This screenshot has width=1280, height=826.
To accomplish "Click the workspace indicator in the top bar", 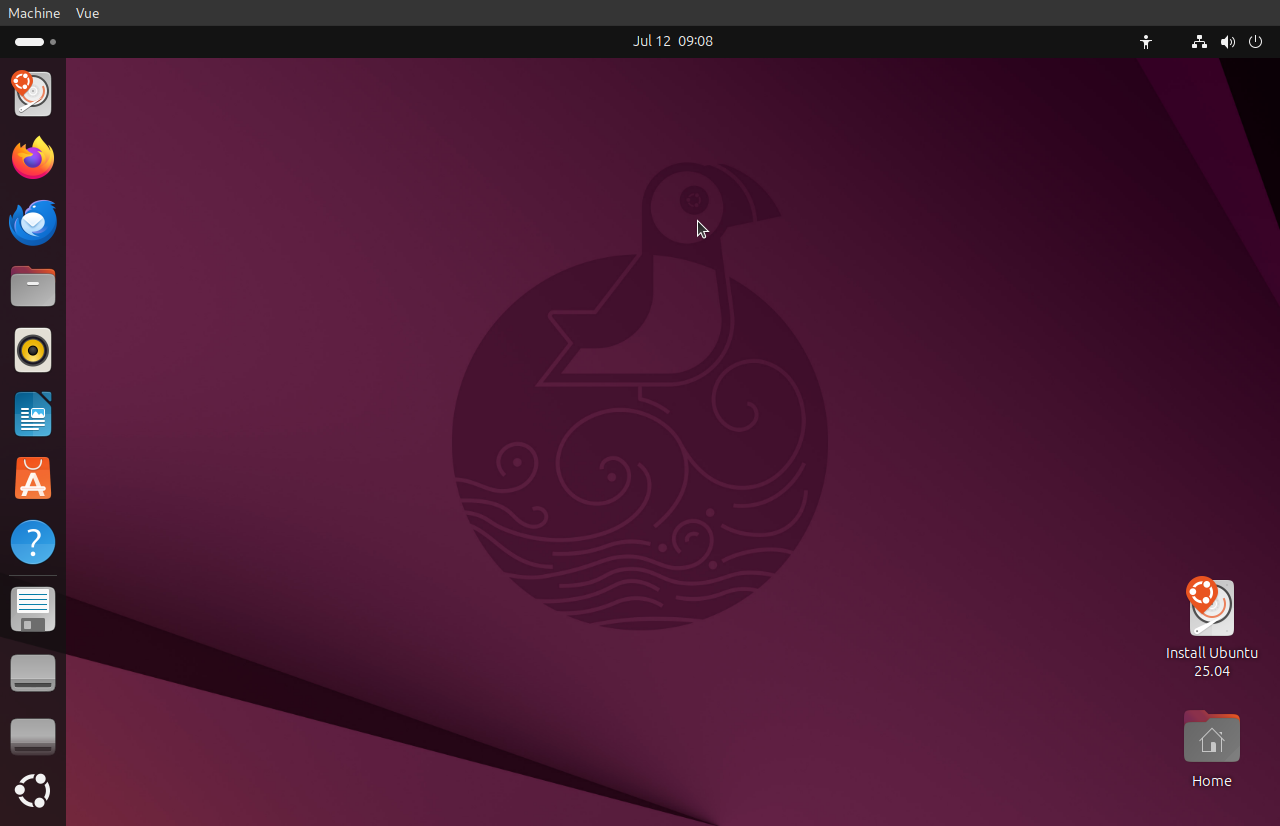I will click(35, 42).
